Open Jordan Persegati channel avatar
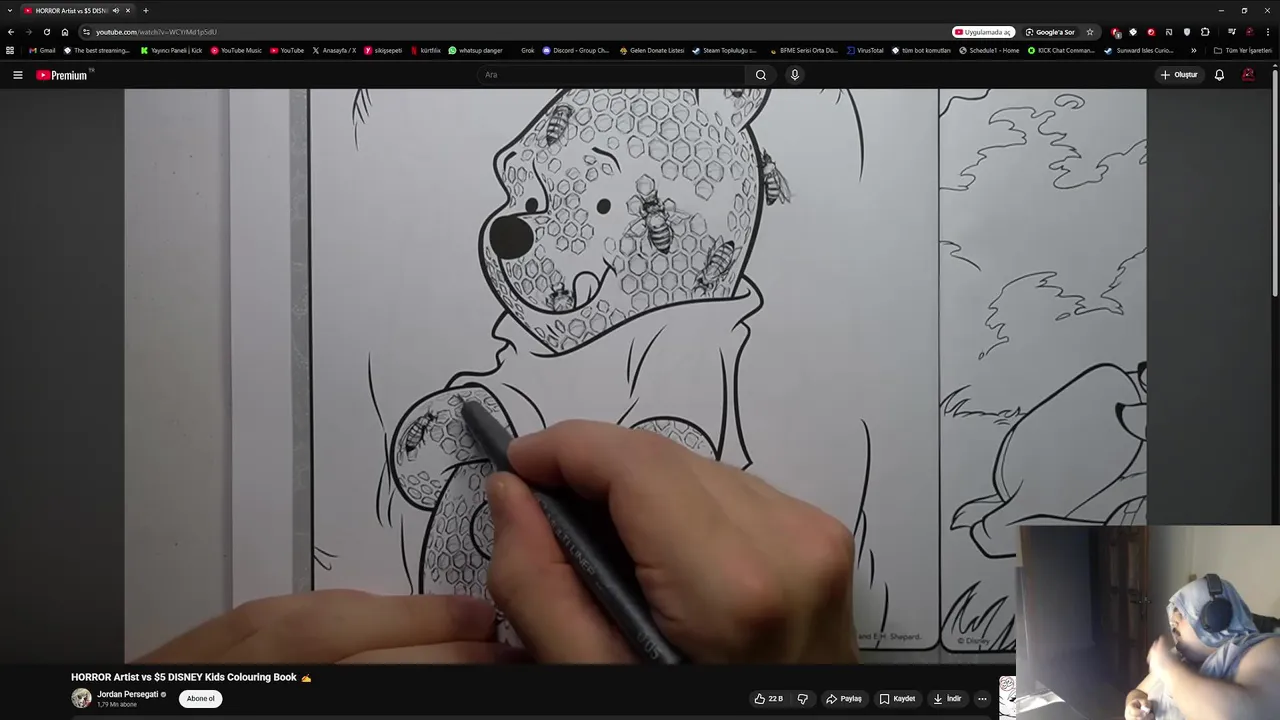The width and height of the screenshot is (1280, 720). click(81, 698)
